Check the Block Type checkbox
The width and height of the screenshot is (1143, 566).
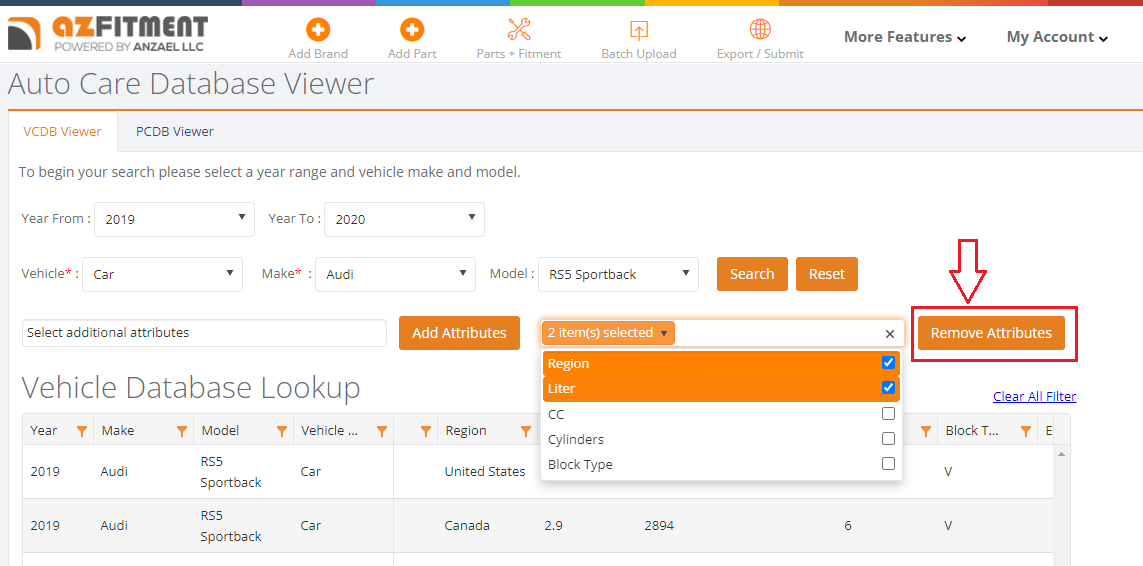click(x=888, y=464)
